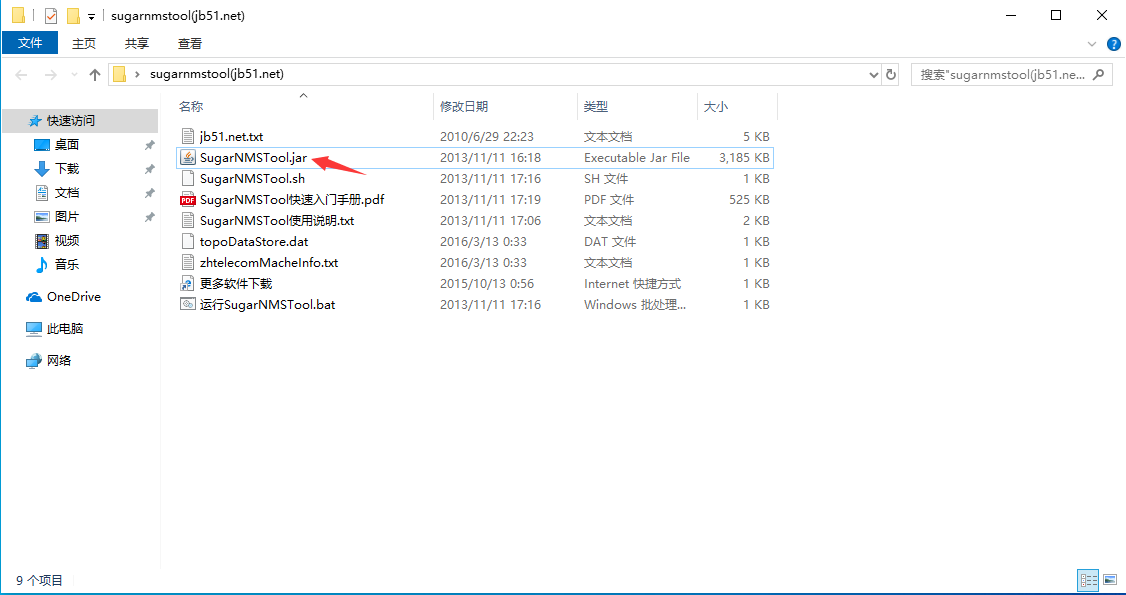Click the 图片 pictures icon in sidebar
The width and height of the screenshot is (1126, 595).
pos(42,217)
